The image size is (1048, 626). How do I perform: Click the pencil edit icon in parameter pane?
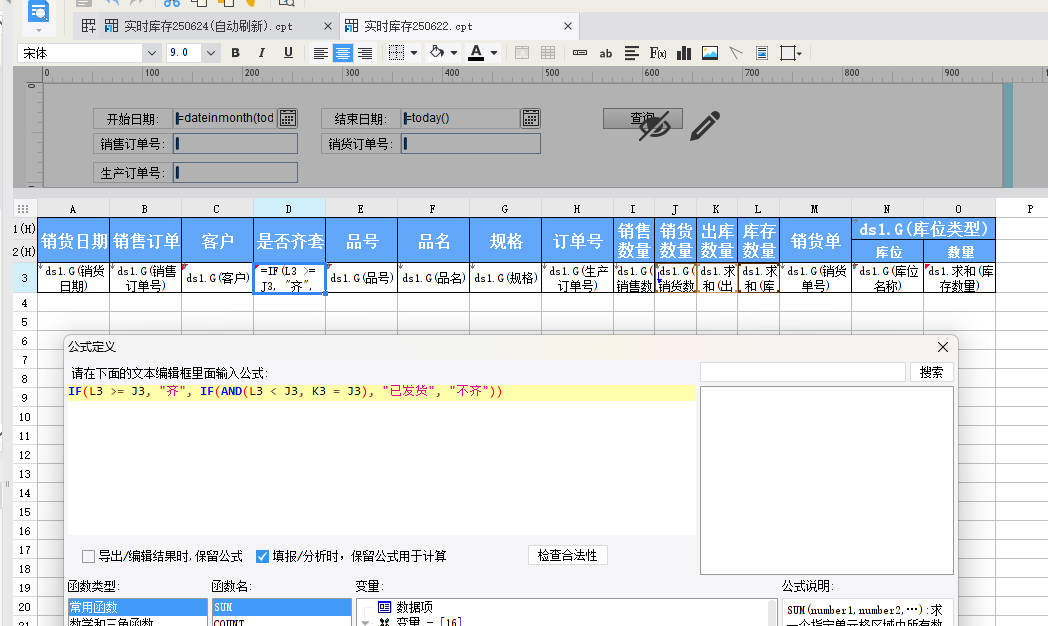point(704,125)
